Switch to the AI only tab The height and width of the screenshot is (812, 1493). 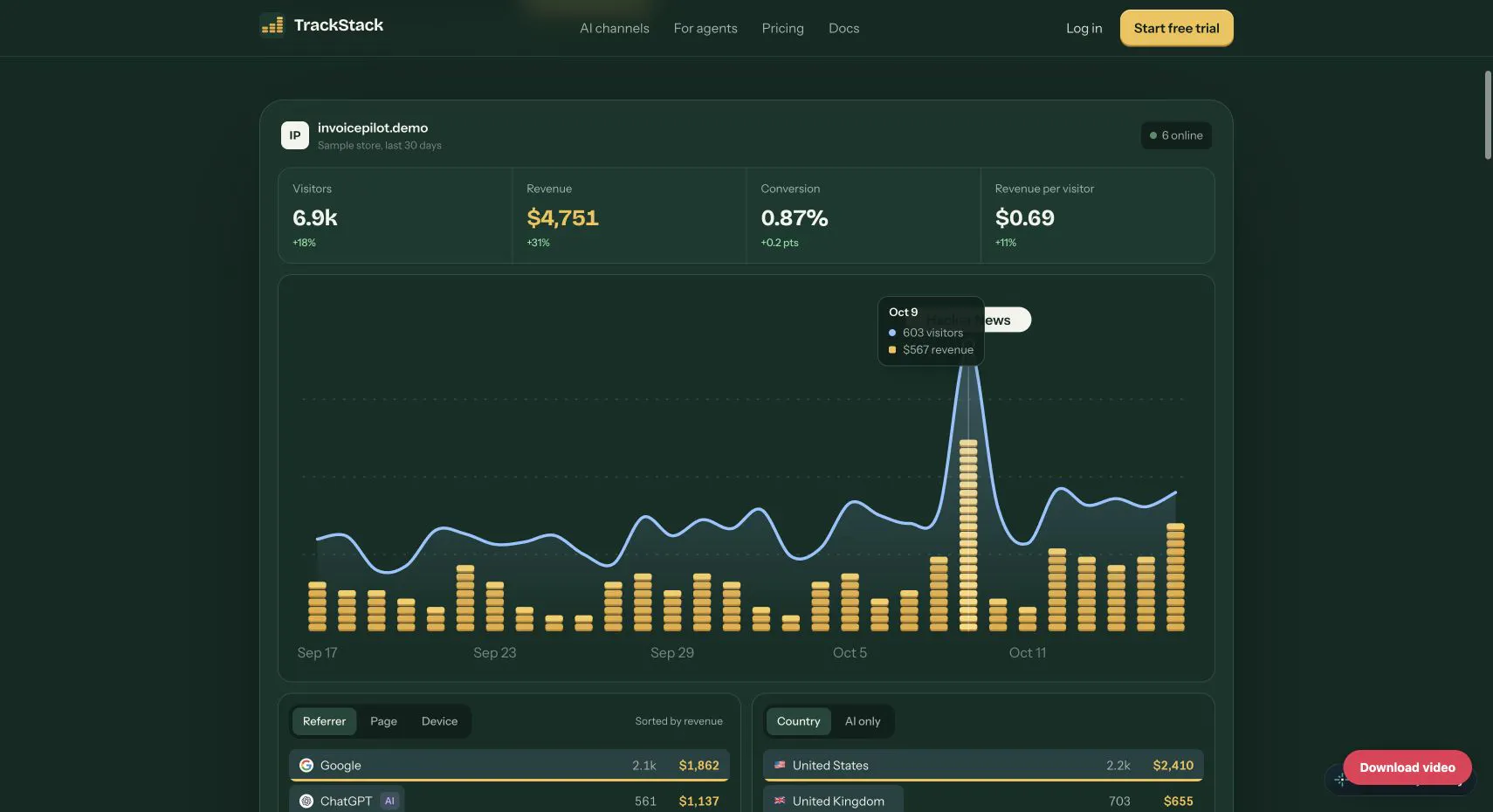pyautogui.click(x=863, y=721)
